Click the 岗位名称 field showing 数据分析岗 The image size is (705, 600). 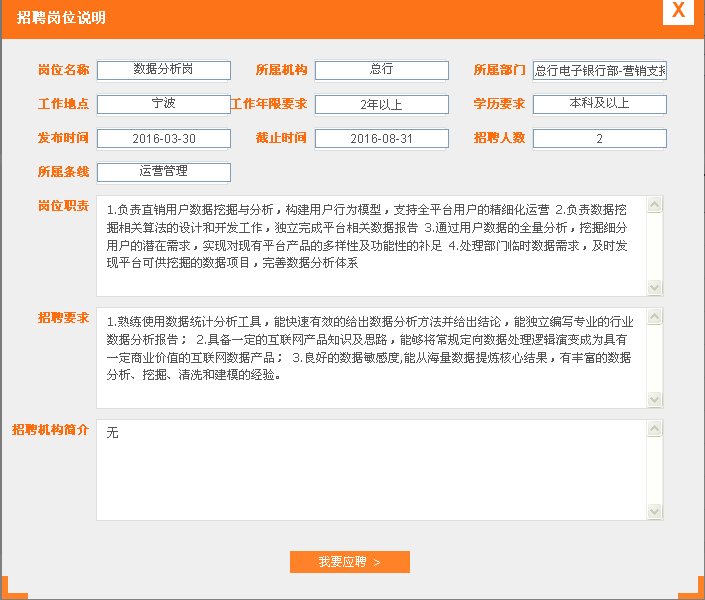[164, 70]
